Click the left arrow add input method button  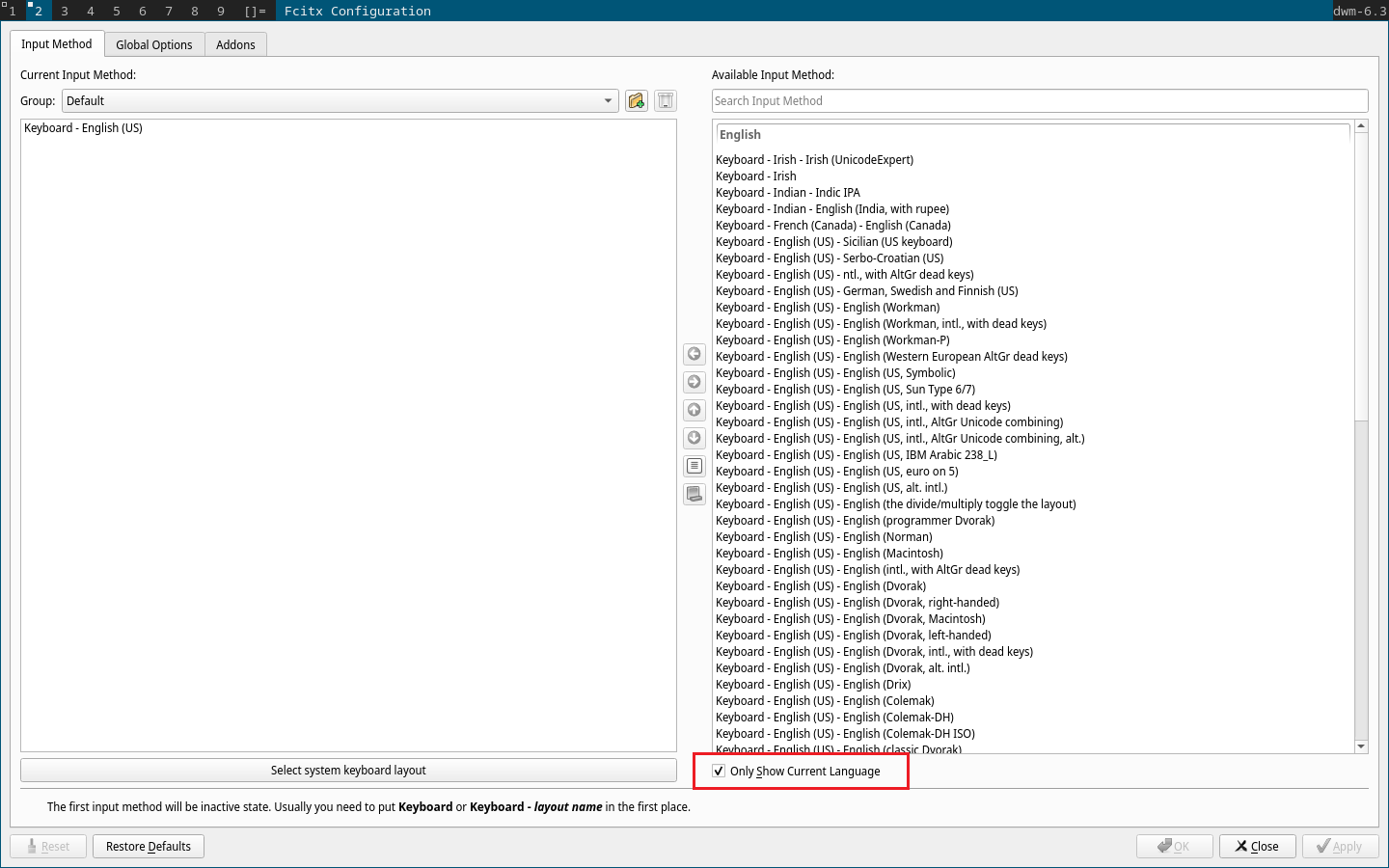[x=694, y=354]
